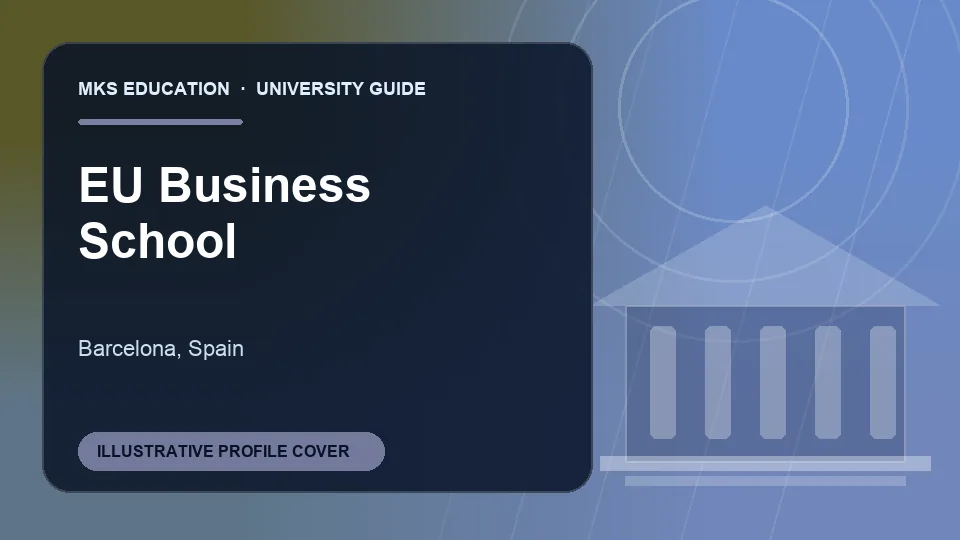Screen dimensions: 960x540
Task: Click the EU Business School title
Action: click(x=224, y=212)
